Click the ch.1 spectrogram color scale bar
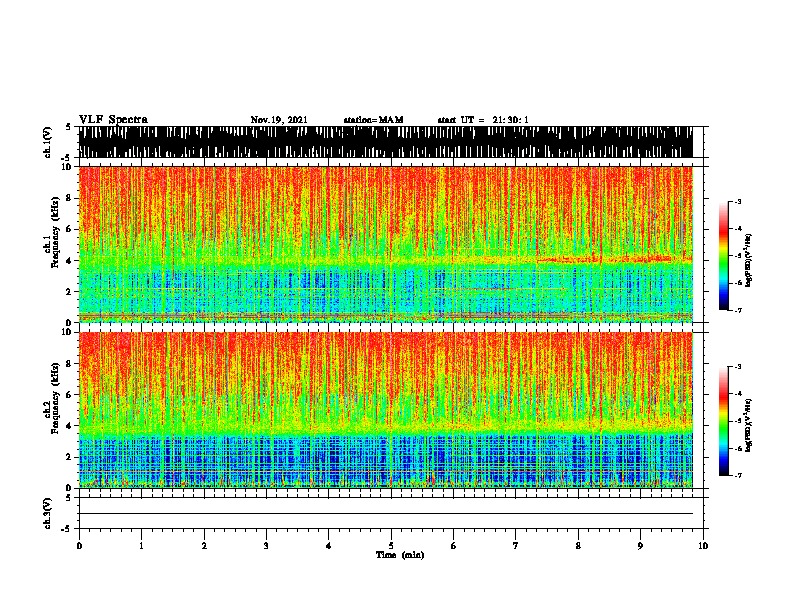Image resolution: width=792 pixels, height=612 pixels. pyautogui.click(x=723, y=256)
